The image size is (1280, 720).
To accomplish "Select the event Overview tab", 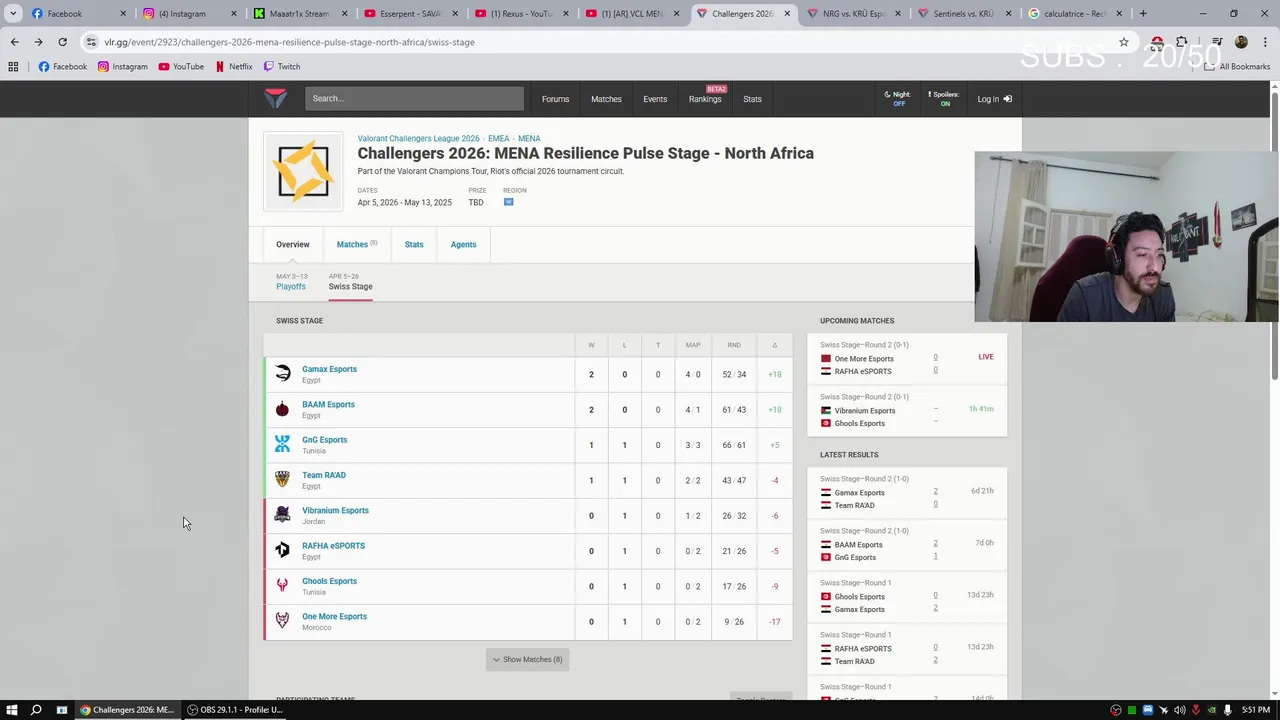I will point(293,244).
